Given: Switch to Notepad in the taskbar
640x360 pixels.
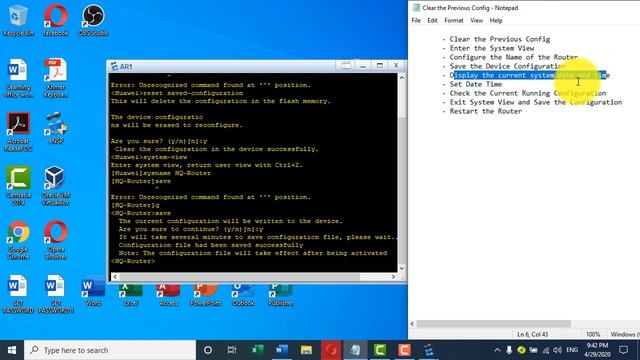Looking at the screenshot, I should tap(355, 350).
